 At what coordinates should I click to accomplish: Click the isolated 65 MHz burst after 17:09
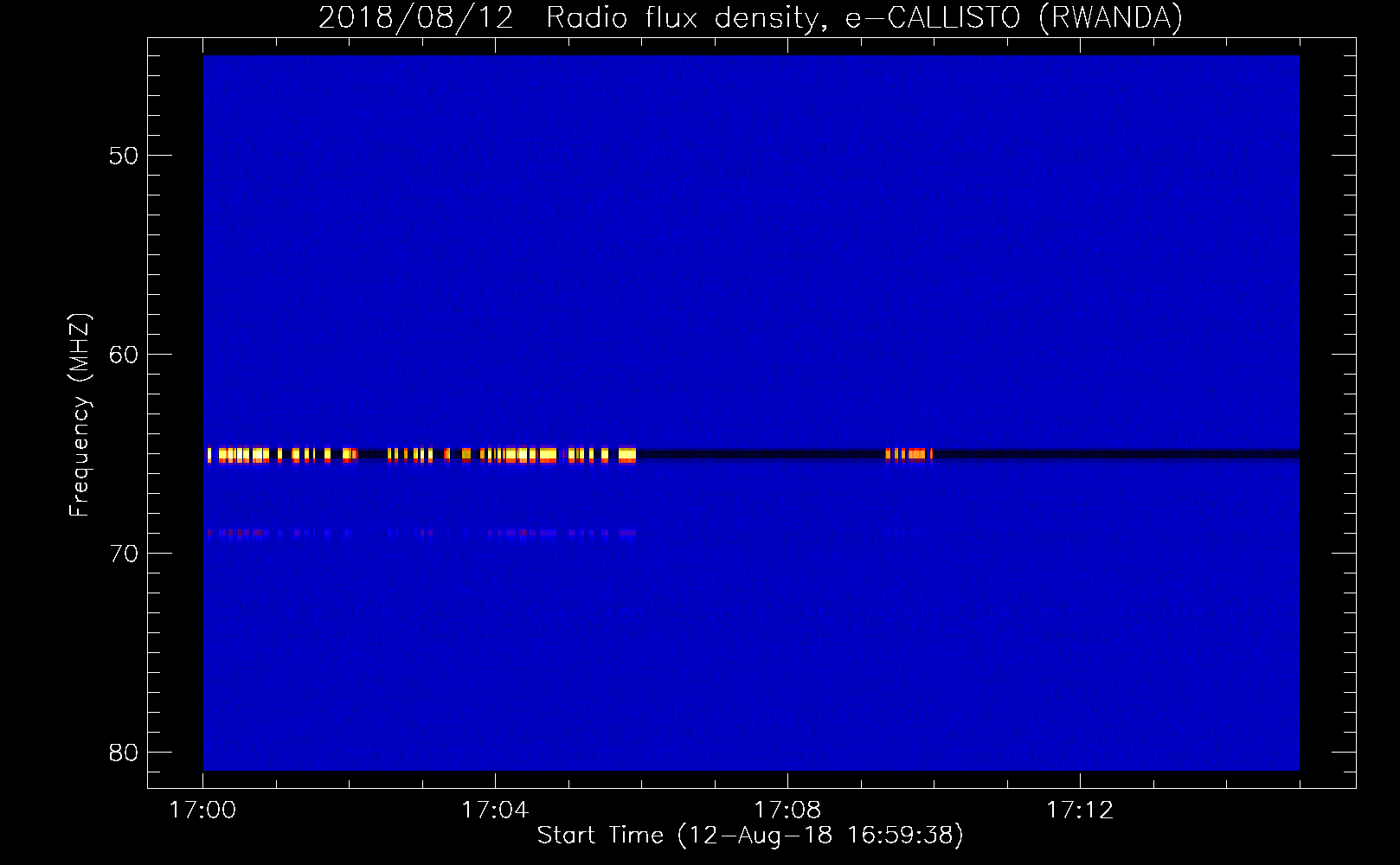[x=909, y=454]
